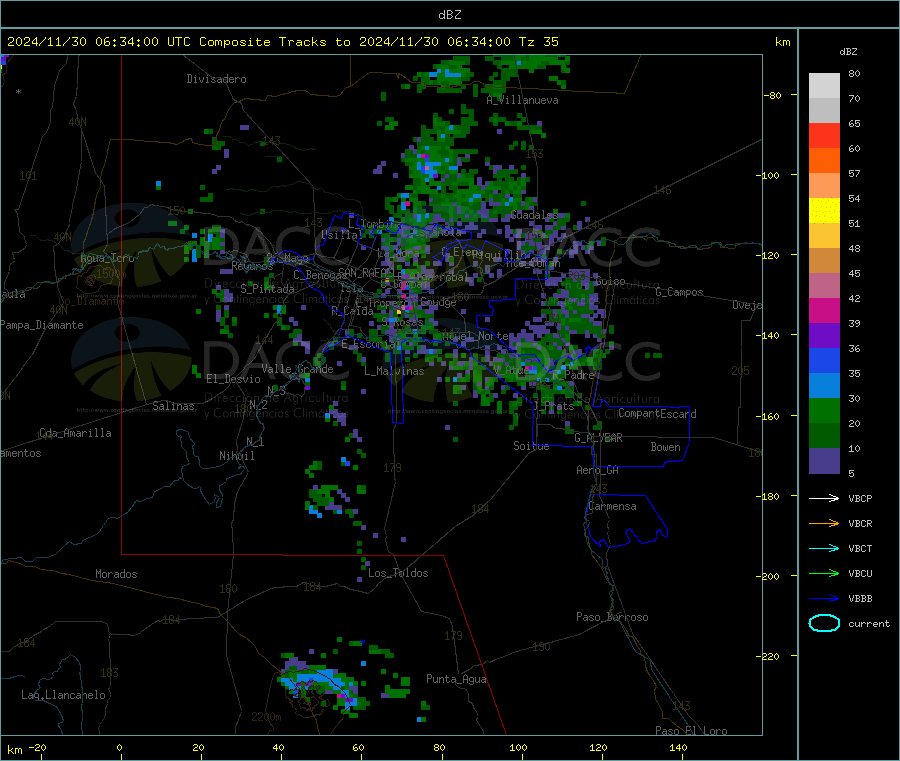Viewport: 900px width, 761px height.
Task: Click the 'Punta_Agua' map label
Action: coord(456,679)
